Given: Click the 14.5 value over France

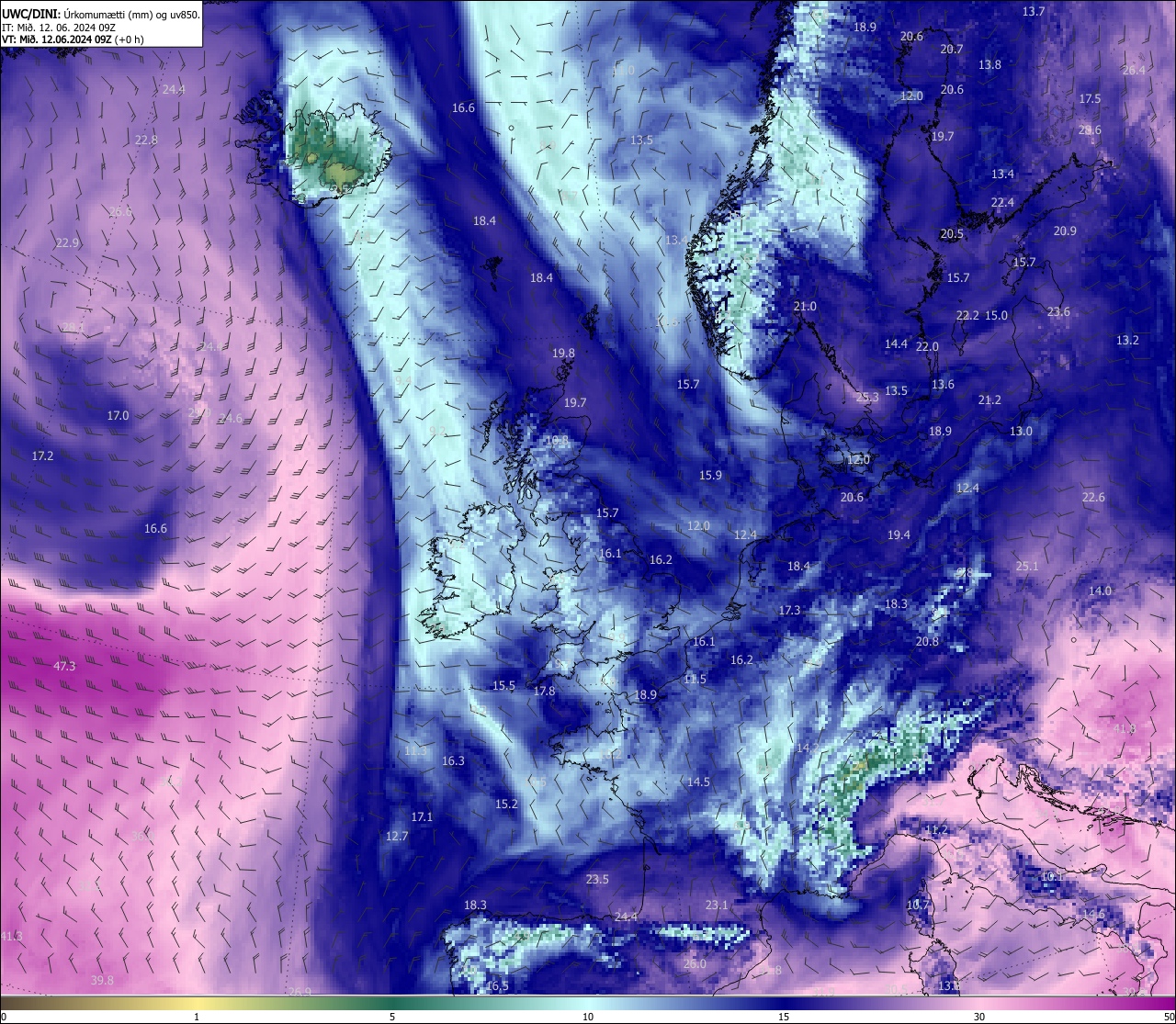Looking at the screenshot, I should coord(698,782).
